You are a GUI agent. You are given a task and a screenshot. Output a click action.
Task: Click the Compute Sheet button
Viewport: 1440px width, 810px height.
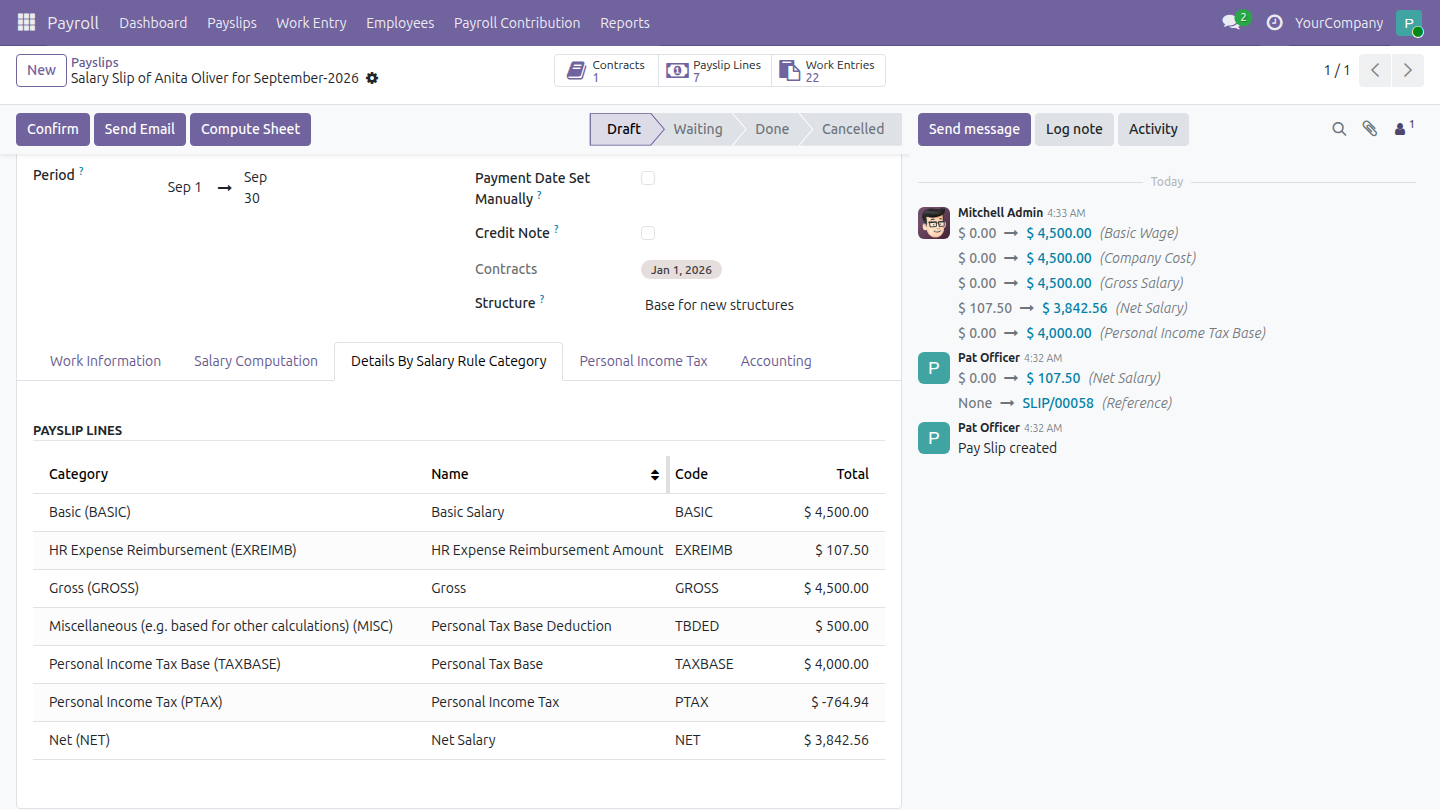click(250, 129)
